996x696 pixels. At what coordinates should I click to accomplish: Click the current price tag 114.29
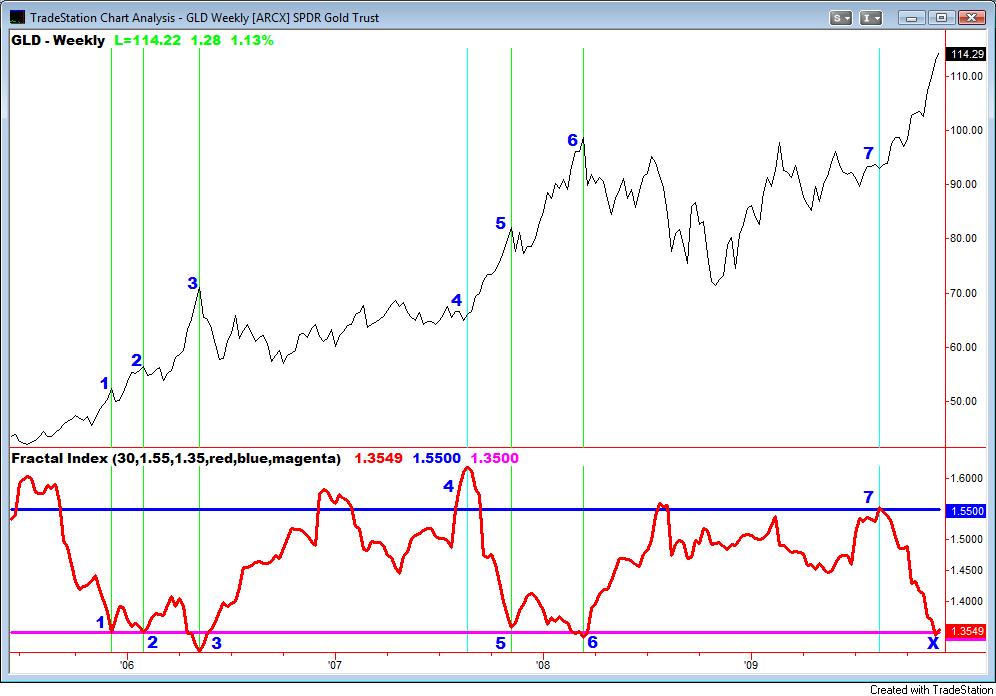(967, 55)
